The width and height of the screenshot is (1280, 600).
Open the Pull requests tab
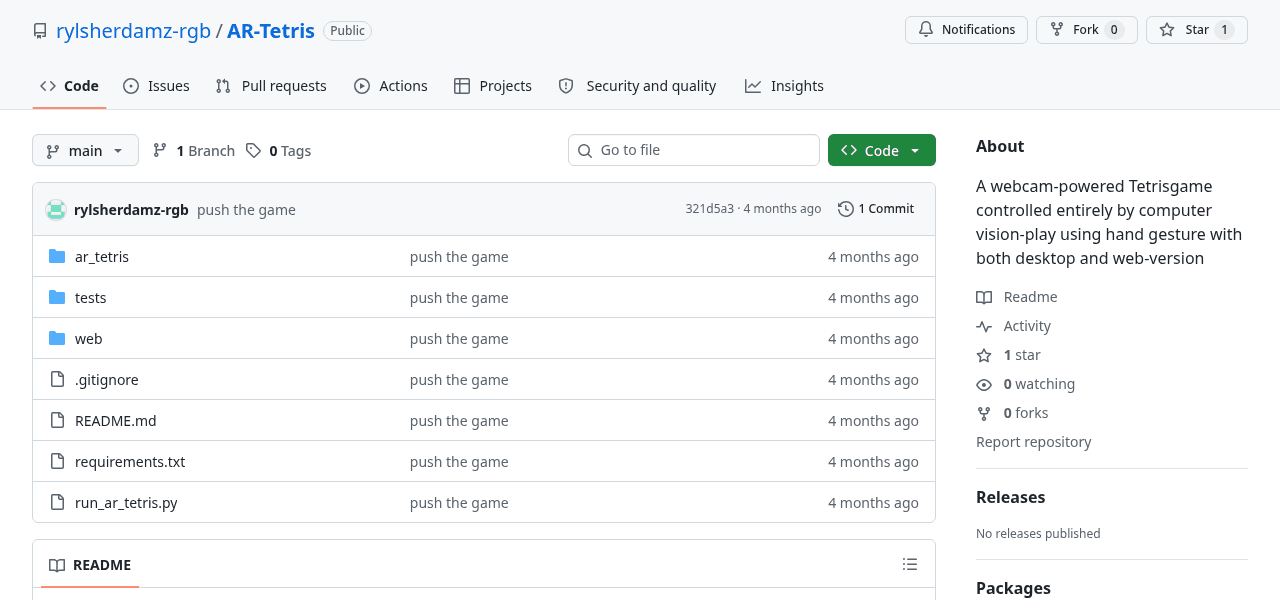tap(271, 86)
